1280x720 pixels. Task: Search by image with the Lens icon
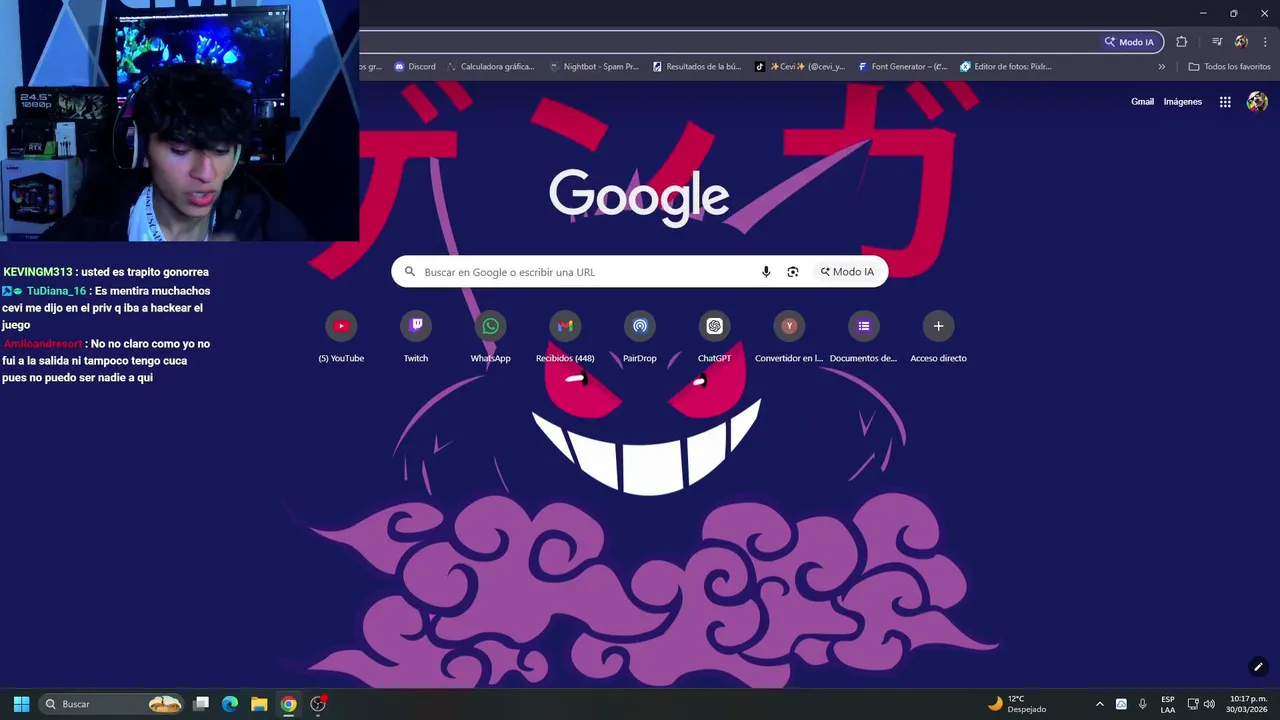click(x=793, y=272)
